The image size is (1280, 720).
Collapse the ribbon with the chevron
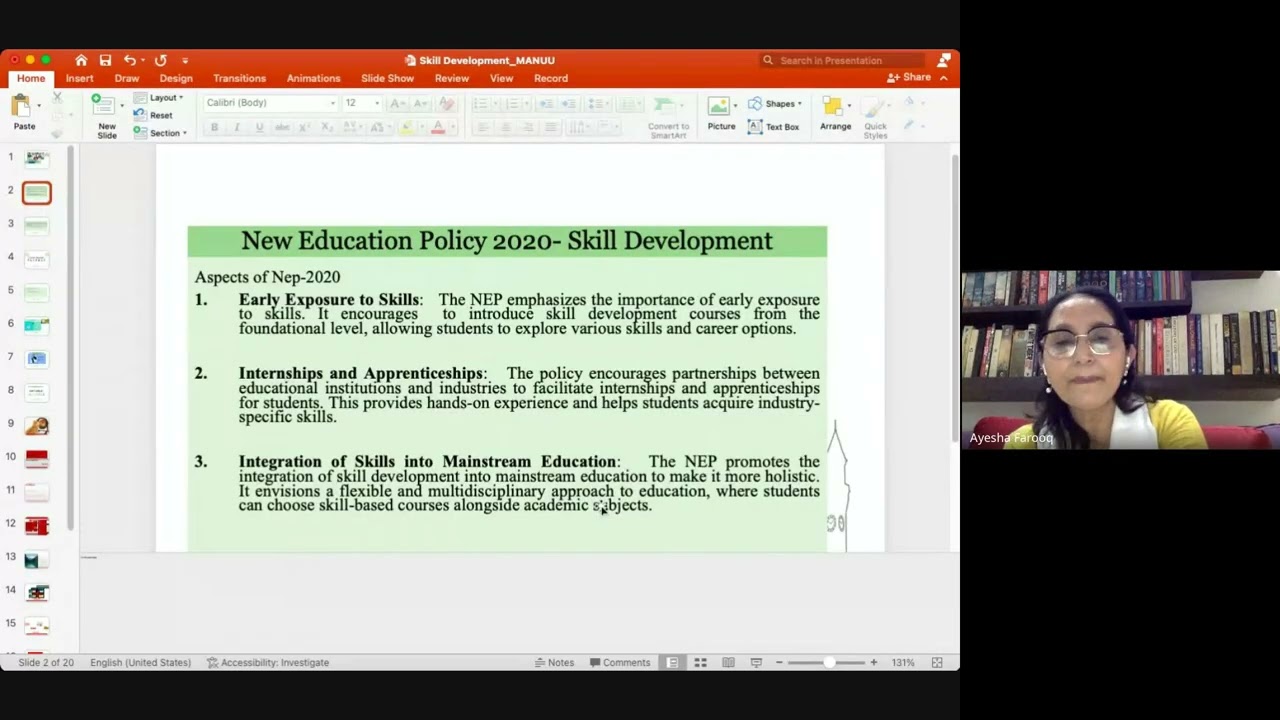tap(943, 77)
